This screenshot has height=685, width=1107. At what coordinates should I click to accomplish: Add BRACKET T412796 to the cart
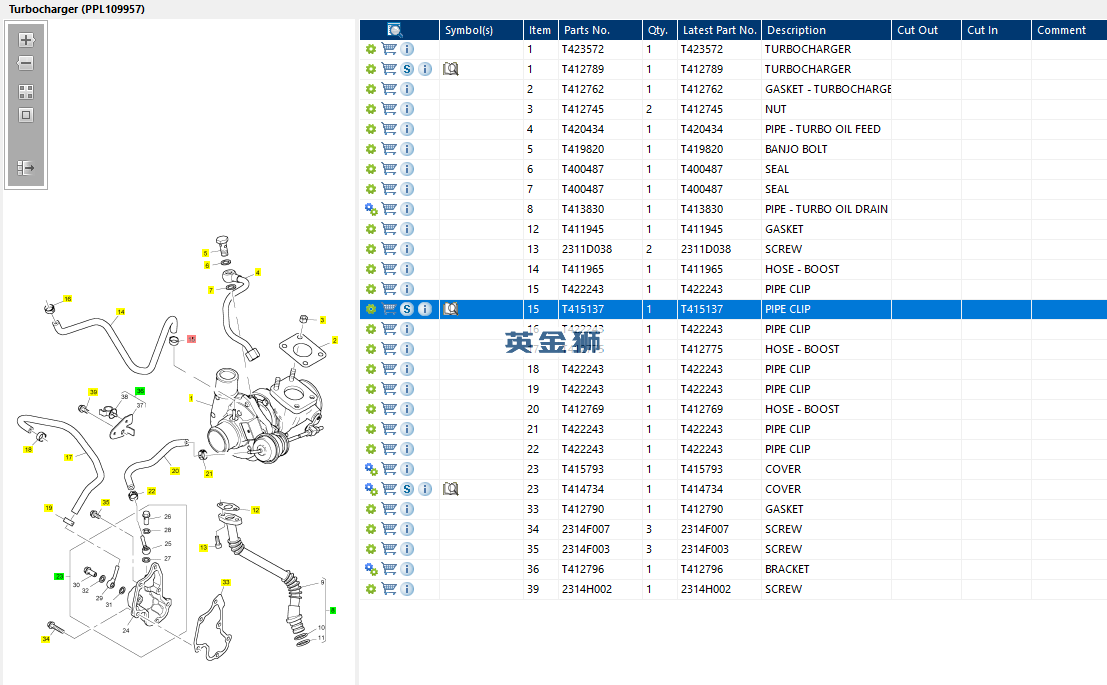(x=389, y=569)
